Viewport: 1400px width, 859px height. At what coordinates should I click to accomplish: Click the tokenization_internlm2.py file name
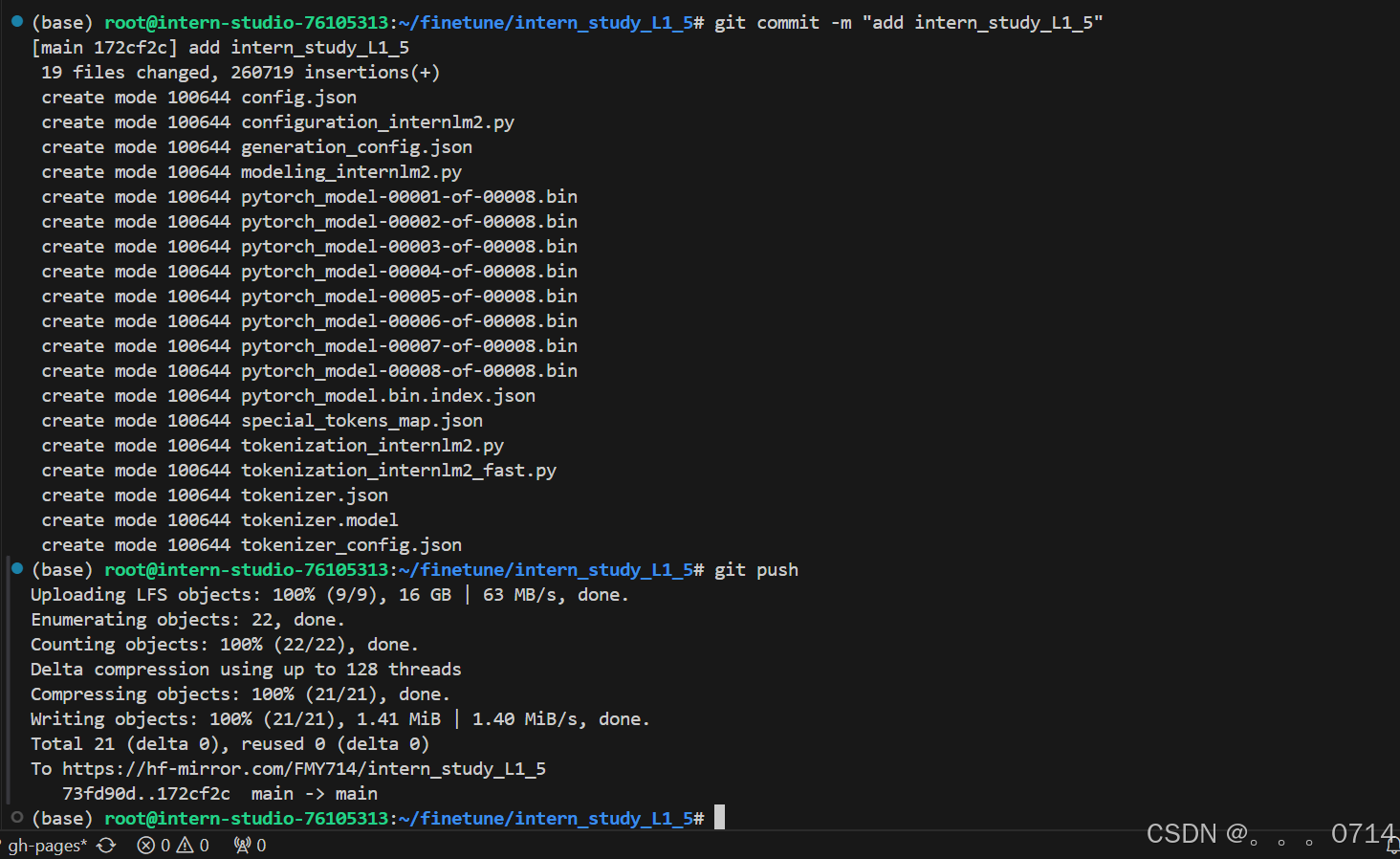tap(372, 445)
